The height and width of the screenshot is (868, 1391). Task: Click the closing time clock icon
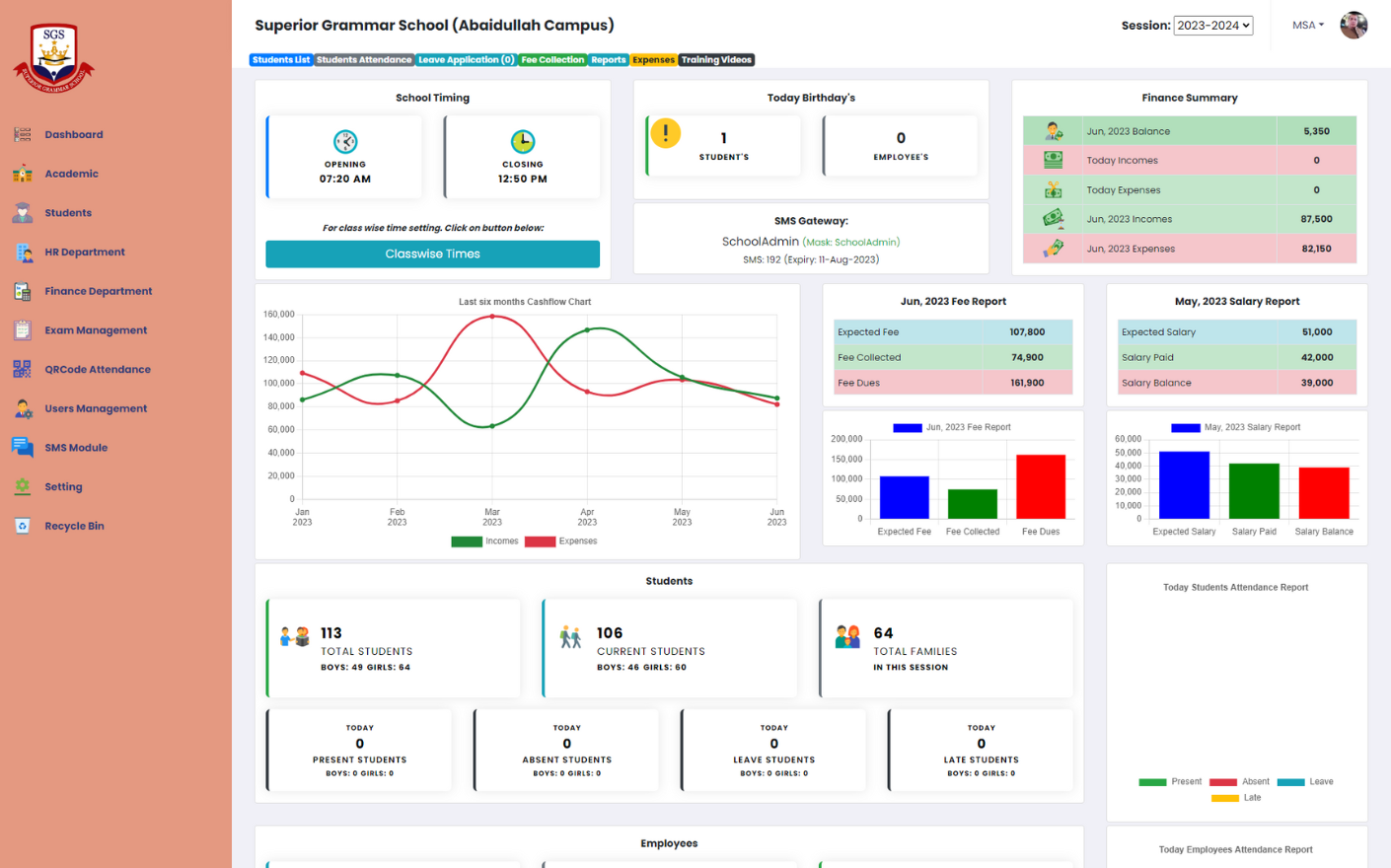(x=523, y=141)
